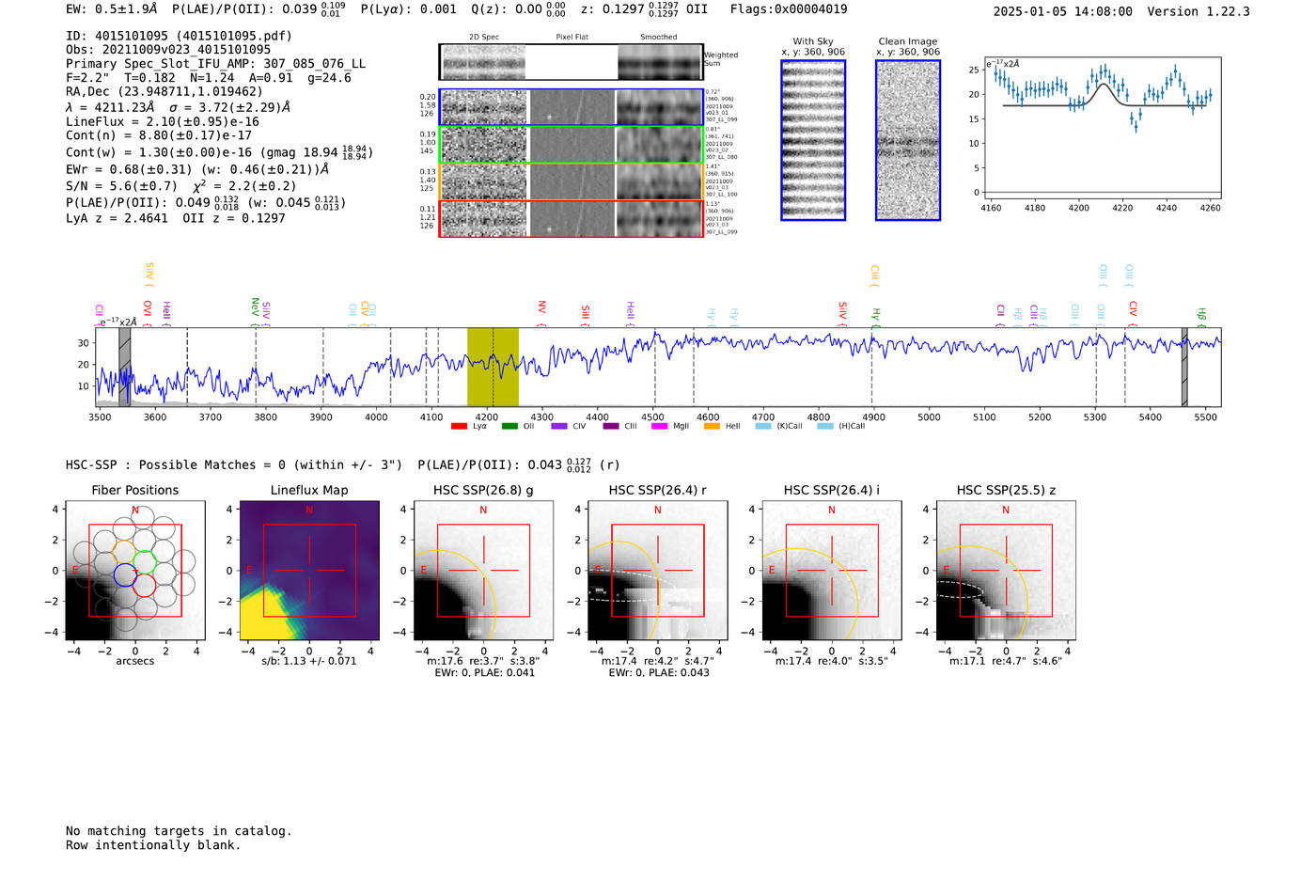Image resolution: width=1316 pixels, height=896 pixels.
Task: Click the HSC-SSP : Possible Matches line
Action: point(234,465)
